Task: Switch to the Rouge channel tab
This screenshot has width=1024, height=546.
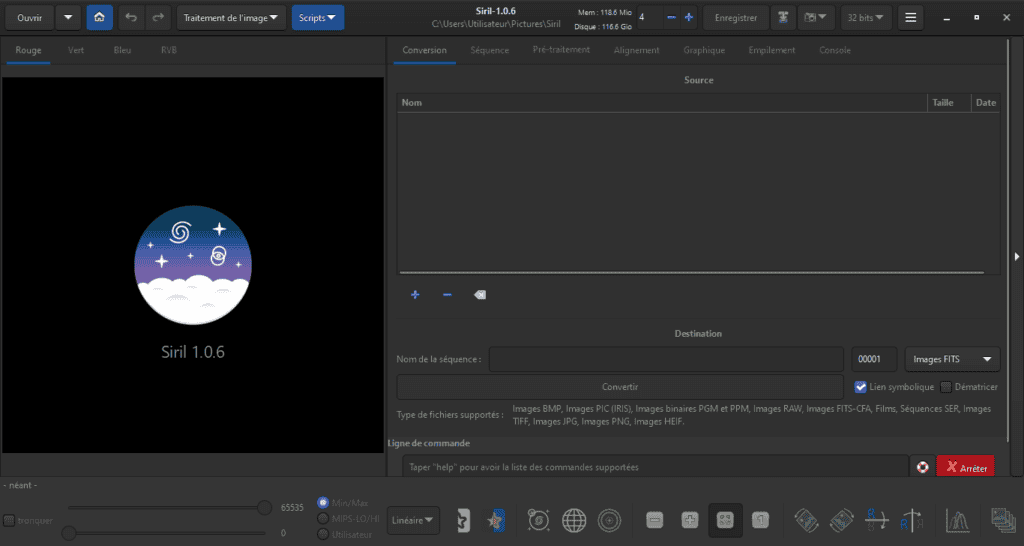Action: 28,50
